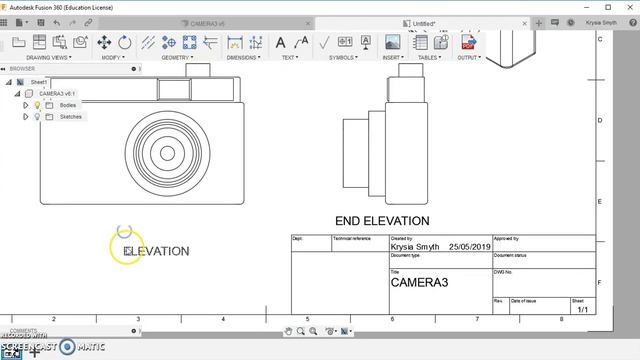The height and width of the screenshot is (360, 640).
Task: Click the Fit zoom tool
Action: coord(313,331)
